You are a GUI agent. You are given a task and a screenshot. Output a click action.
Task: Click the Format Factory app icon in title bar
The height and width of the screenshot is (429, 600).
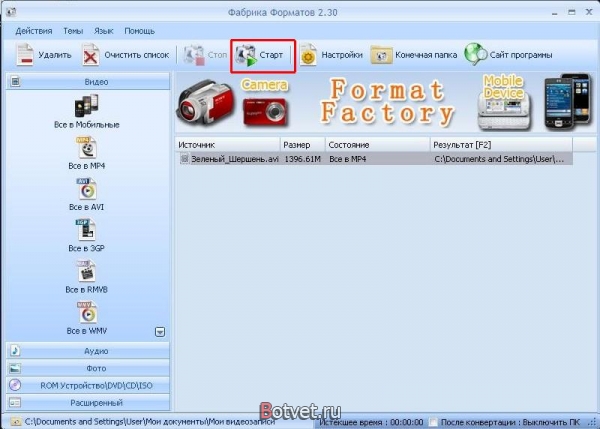(11, 12)
